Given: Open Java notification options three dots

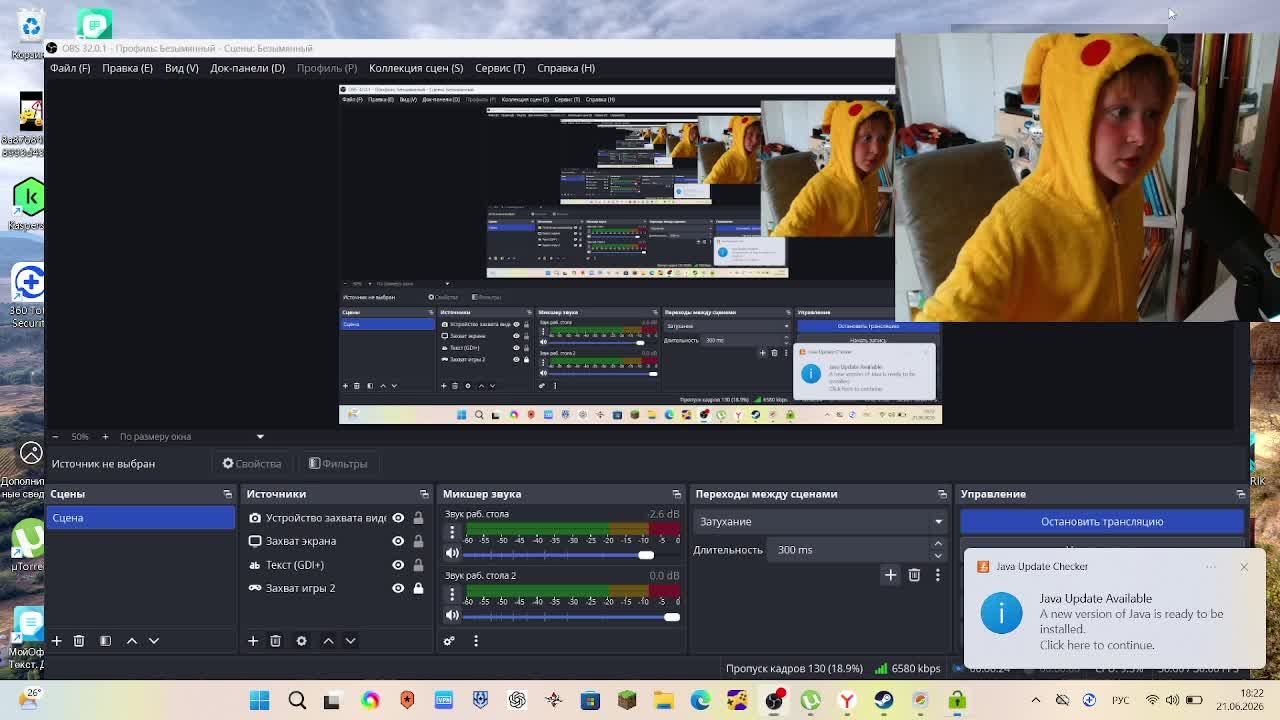Looking at the screenshot, I should click(1211, 567).
